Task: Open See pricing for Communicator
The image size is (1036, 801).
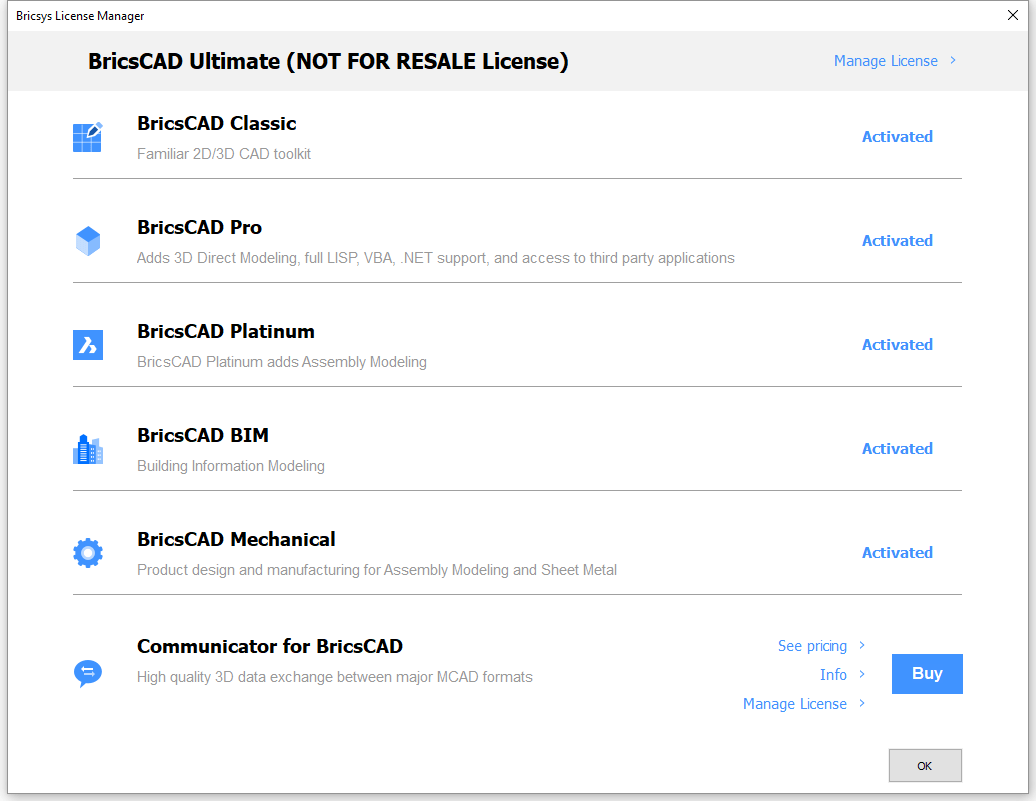Action: (x=812, y=646)
